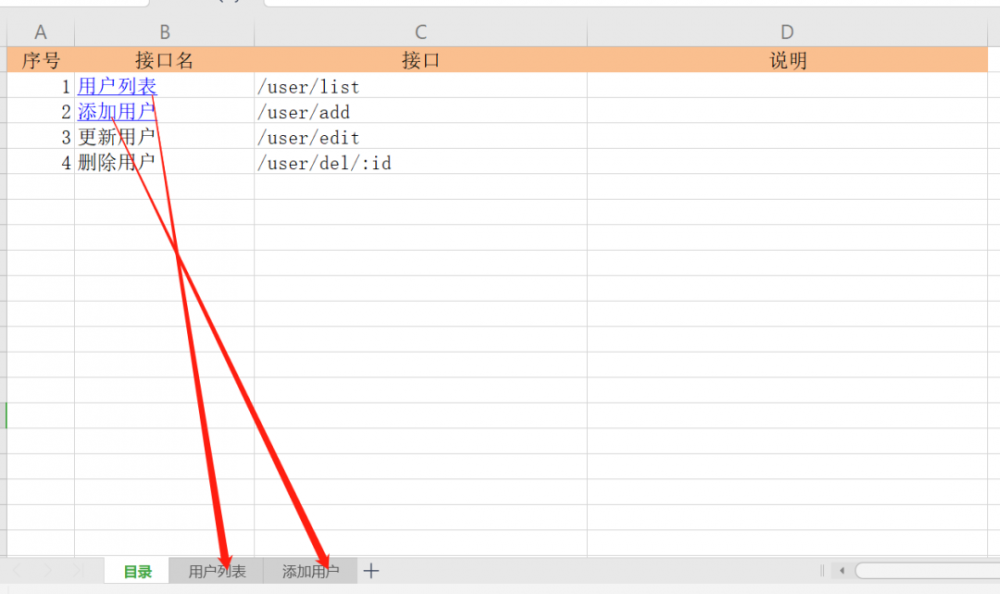The height and width of the screenshot is (594, 1000).
Task: Click the horizontal scrollbar left arrow
Action: pyautogui.click(x=842, y=571)
